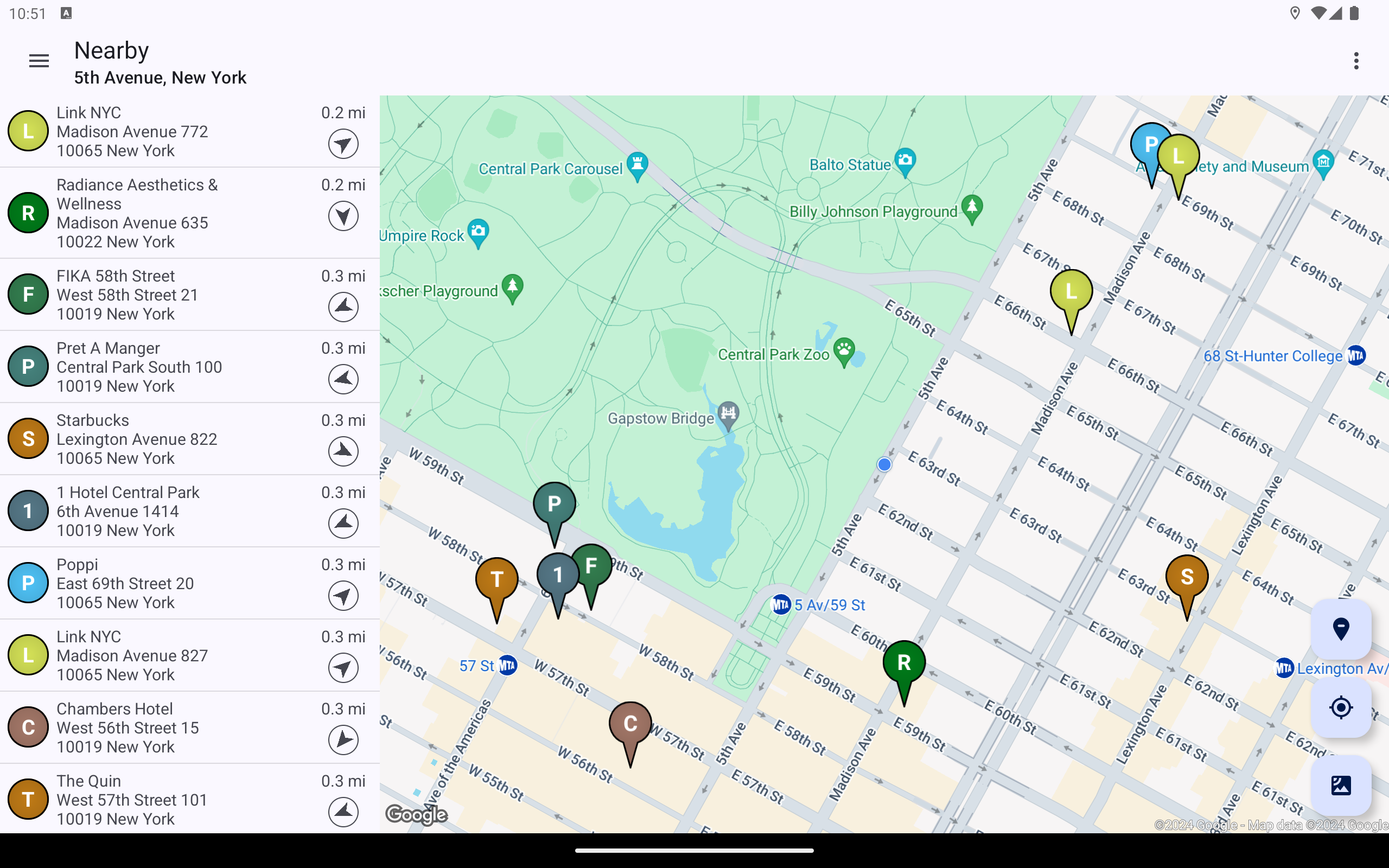Click Balto Statue camera marker
The height and width of the screenshot is (868, 1389).
tap(905, 162)
